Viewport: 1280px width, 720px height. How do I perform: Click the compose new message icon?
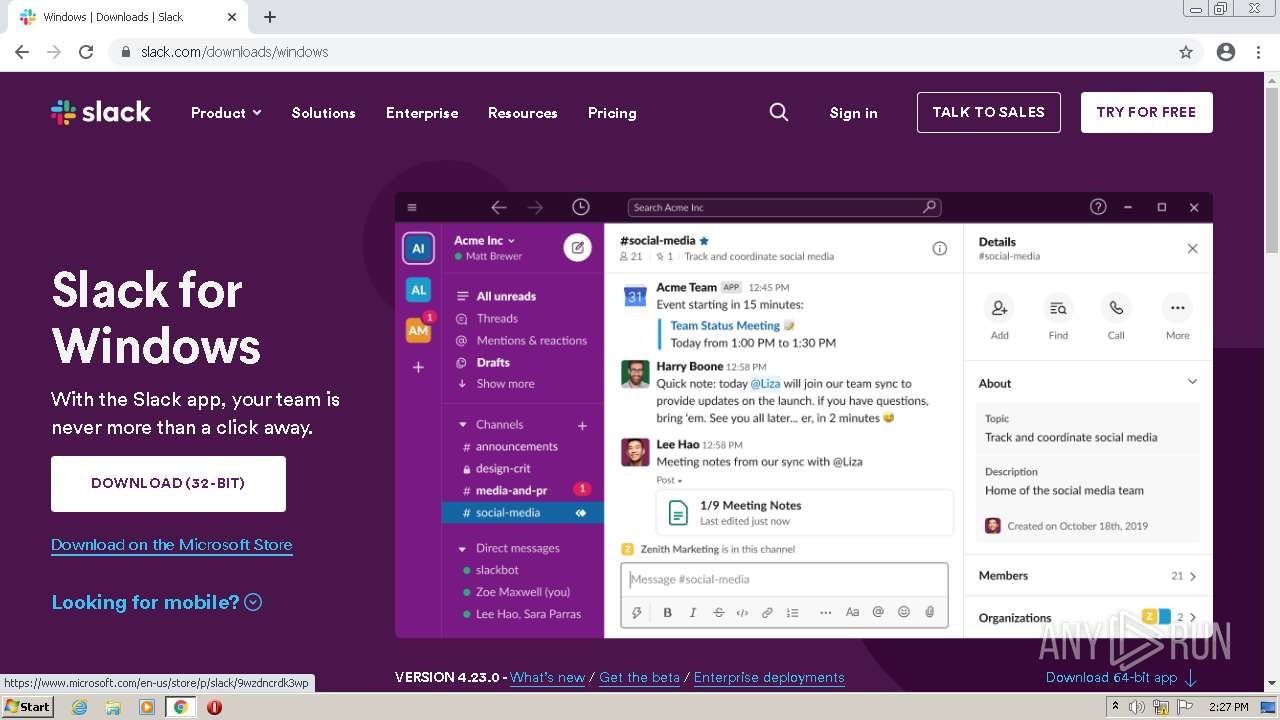[x=577, y=247]
